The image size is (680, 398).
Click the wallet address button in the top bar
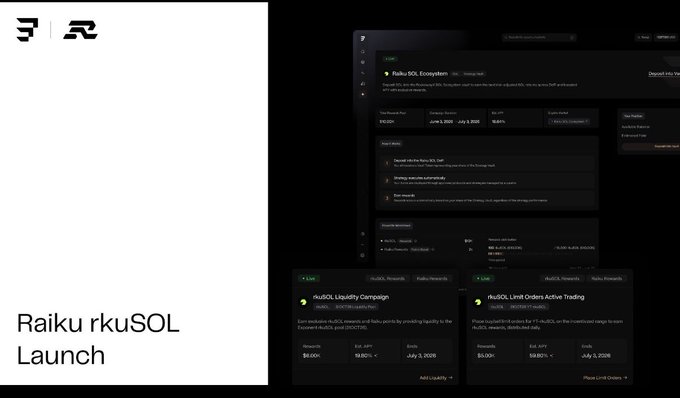pyautogui.click(x=666, y=37)
